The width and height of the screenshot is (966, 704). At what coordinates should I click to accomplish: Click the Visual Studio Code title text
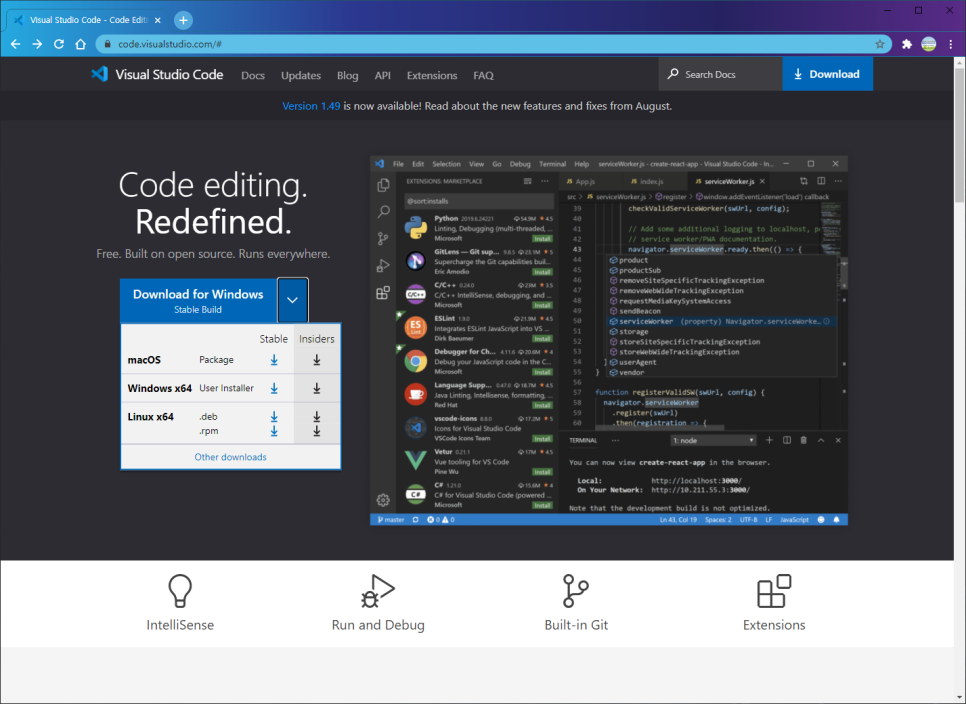169,75
